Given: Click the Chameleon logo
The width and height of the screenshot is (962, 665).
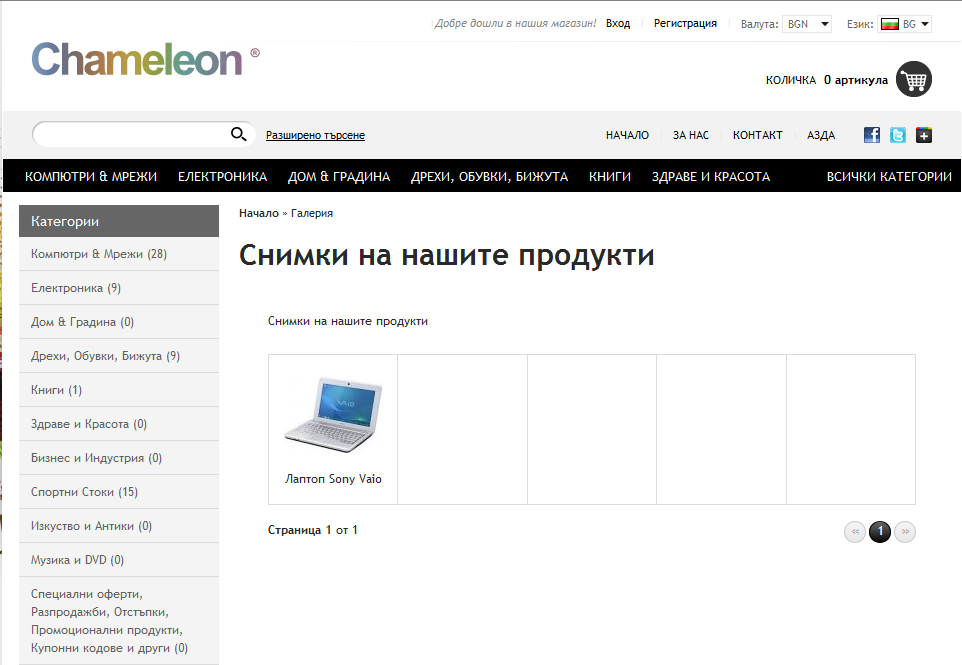Looking at the screenshot, I should 138,60.
